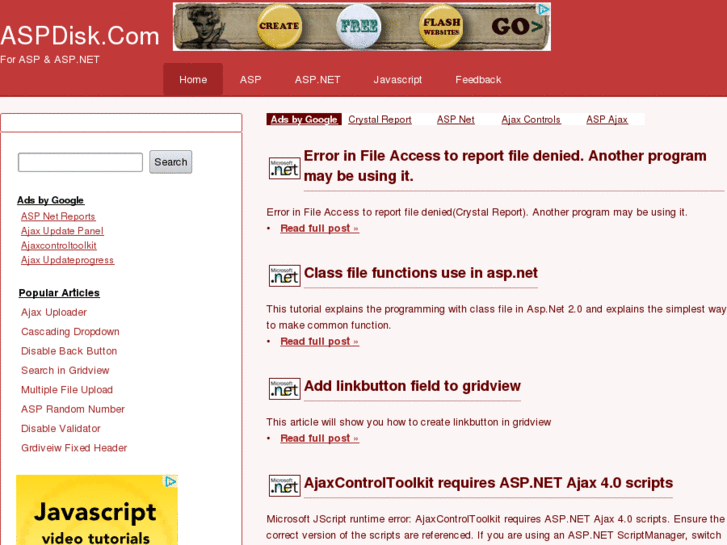This screenshot has width=727, height=545.
Task: Click the AdChoices icon on Javascript tutorials ad
Action: click(x=171, y=481)
